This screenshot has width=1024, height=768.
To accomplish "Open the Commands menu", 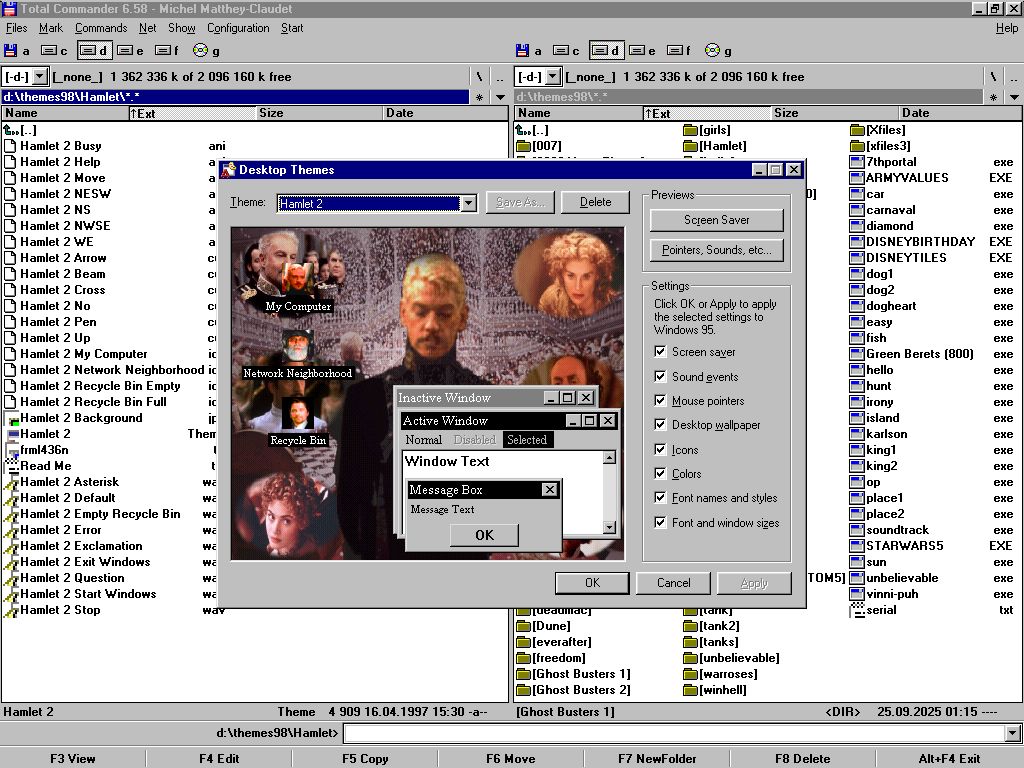I will (x=100, y=28).
